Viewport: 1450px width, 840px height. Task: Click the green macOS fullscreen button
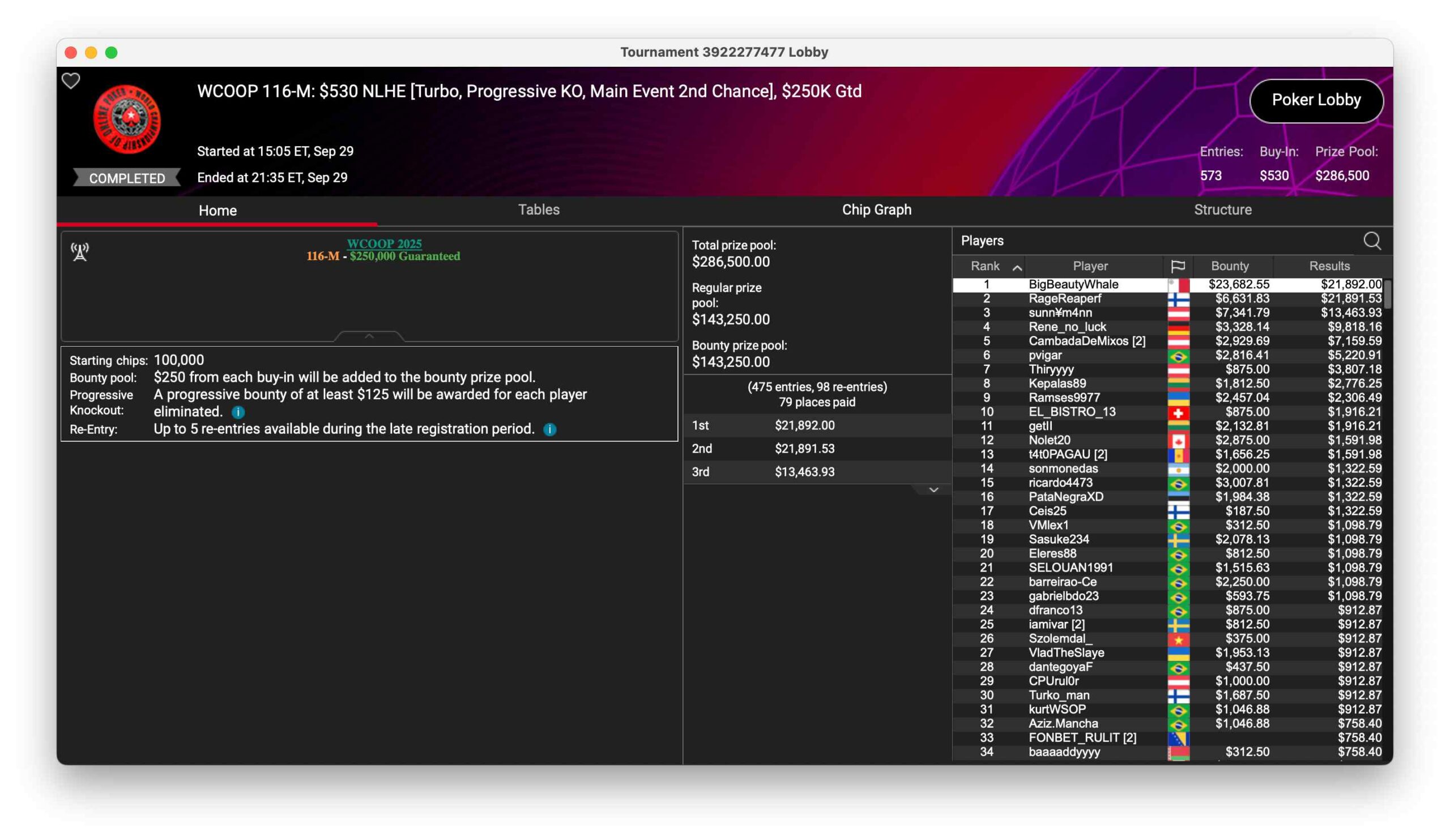point(112,53)
